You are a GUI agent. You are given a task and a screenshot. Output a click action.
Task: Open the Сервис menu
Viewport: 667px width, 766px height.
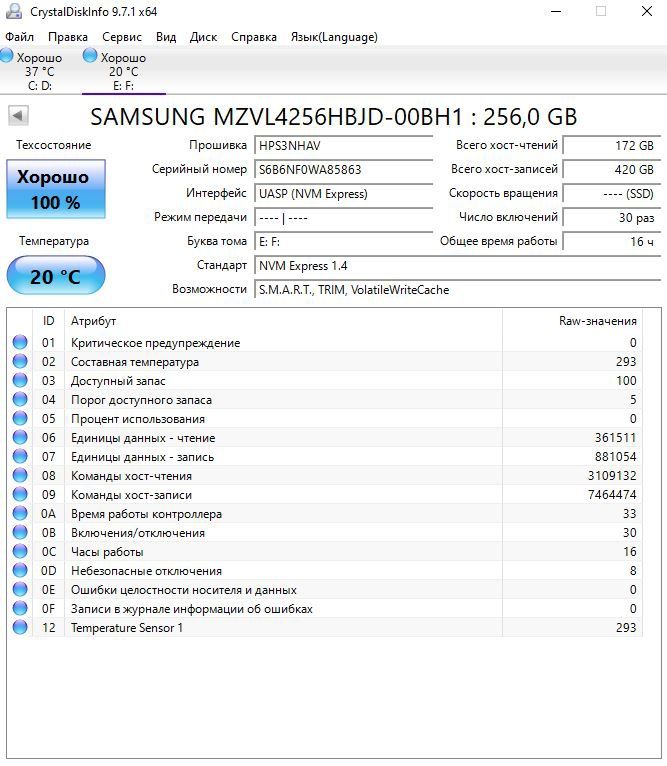tap(122, 37)
